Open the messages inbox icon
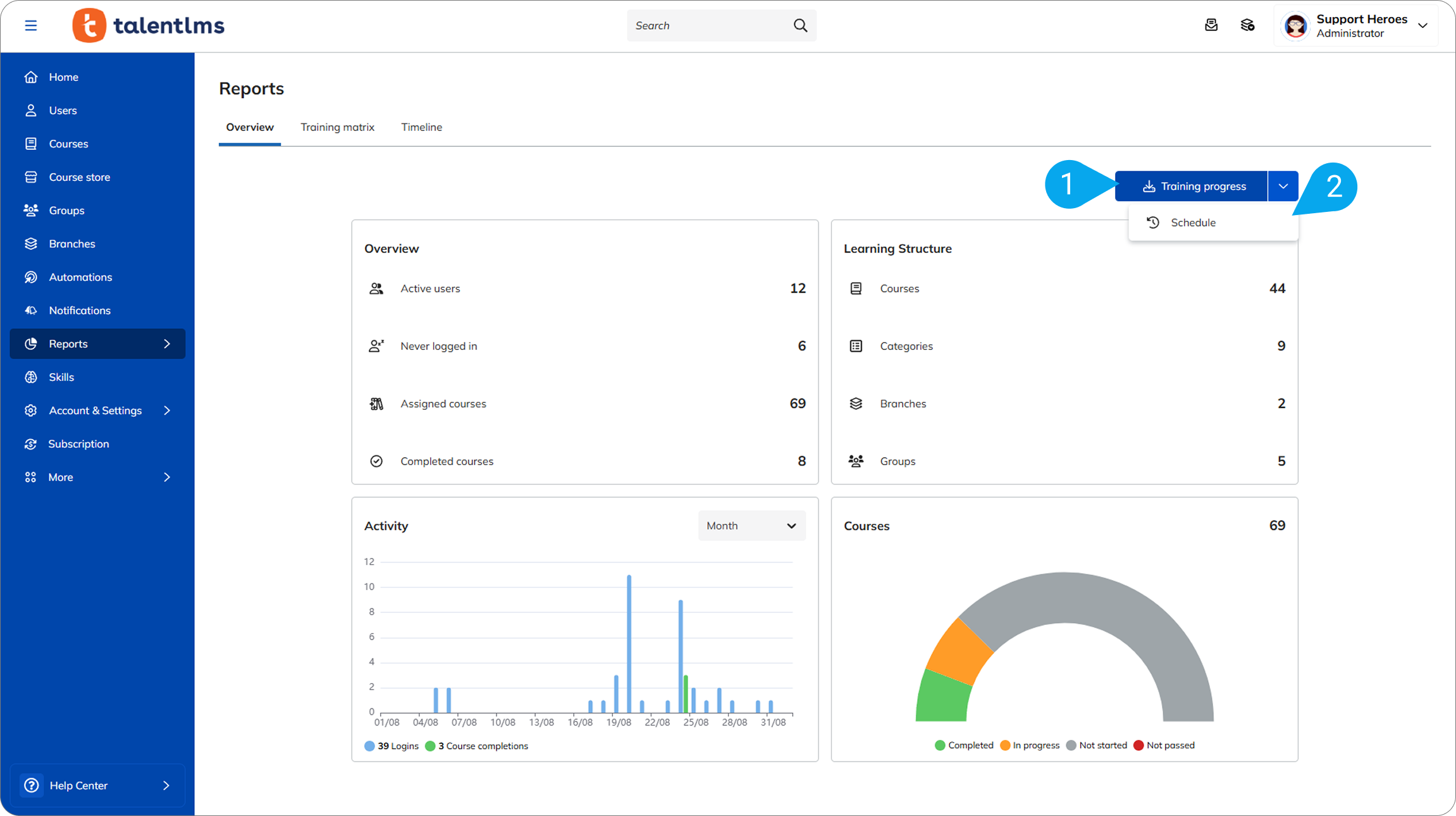Screen dimensions: 1456x816 pyautogui.click(x=1211, y=25)
